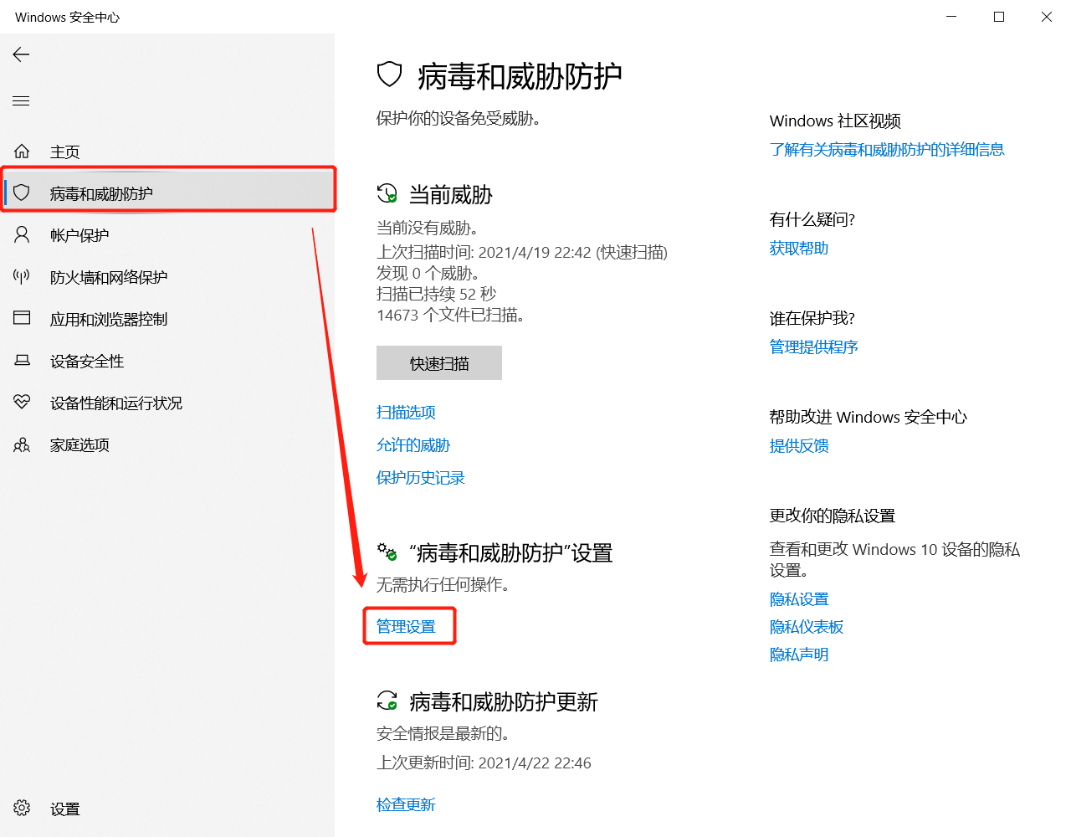Open the 主页 home icon in sidebar
The image size is (1071, 837).
(21, 151)
